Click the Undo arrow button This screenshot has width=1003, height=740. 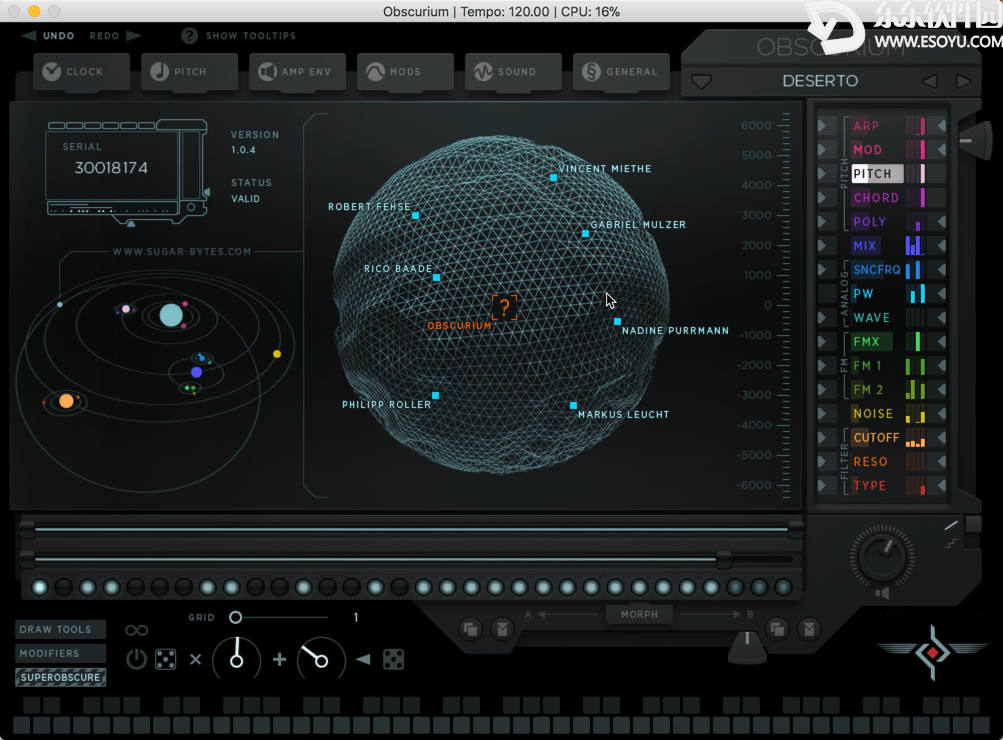click(x=29, y=36)
